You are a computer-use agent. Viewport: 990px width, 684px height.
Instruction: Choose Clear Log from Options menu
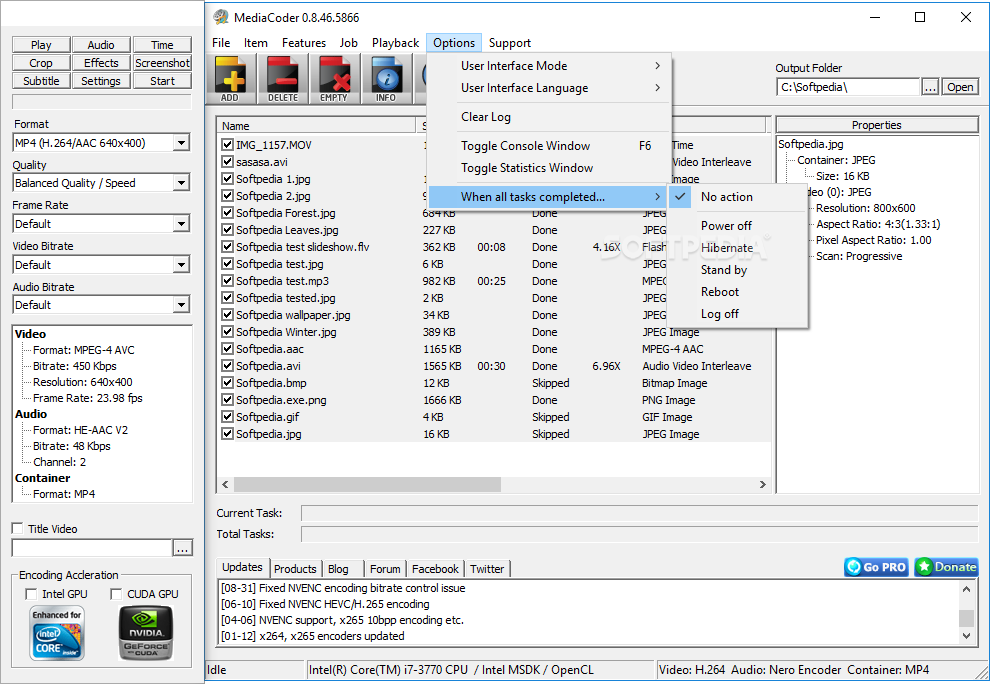549,117
